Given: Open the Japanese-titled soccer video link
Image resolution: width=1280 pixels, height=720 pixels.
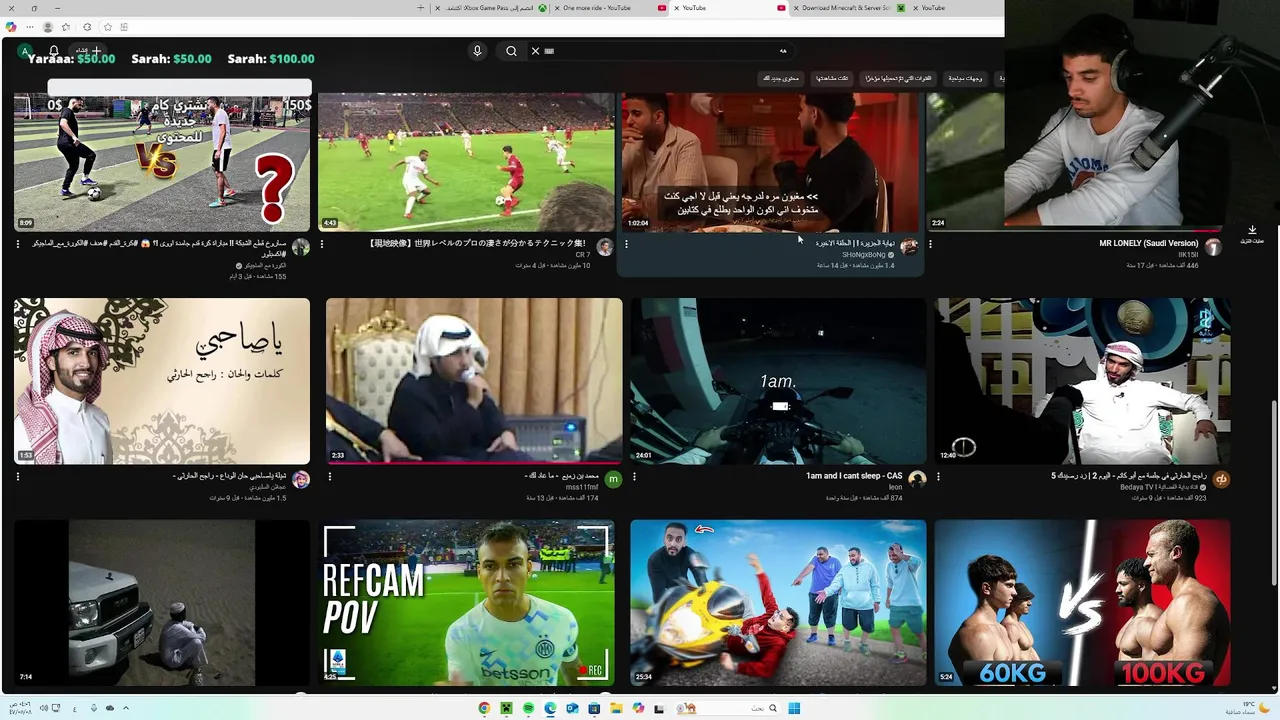Looking at the screenshot, I should click(x=477, y=243).
